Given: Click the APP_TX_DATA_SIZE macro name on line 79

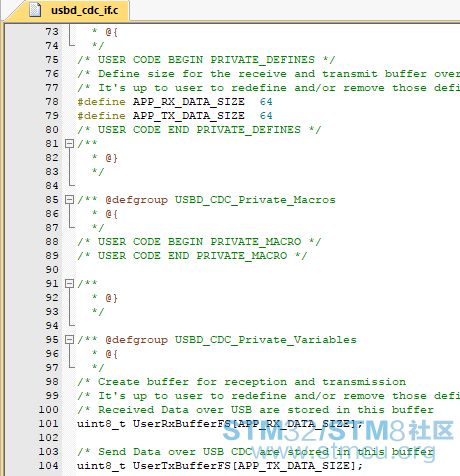Looking at the screenshot, I should 189,116.
